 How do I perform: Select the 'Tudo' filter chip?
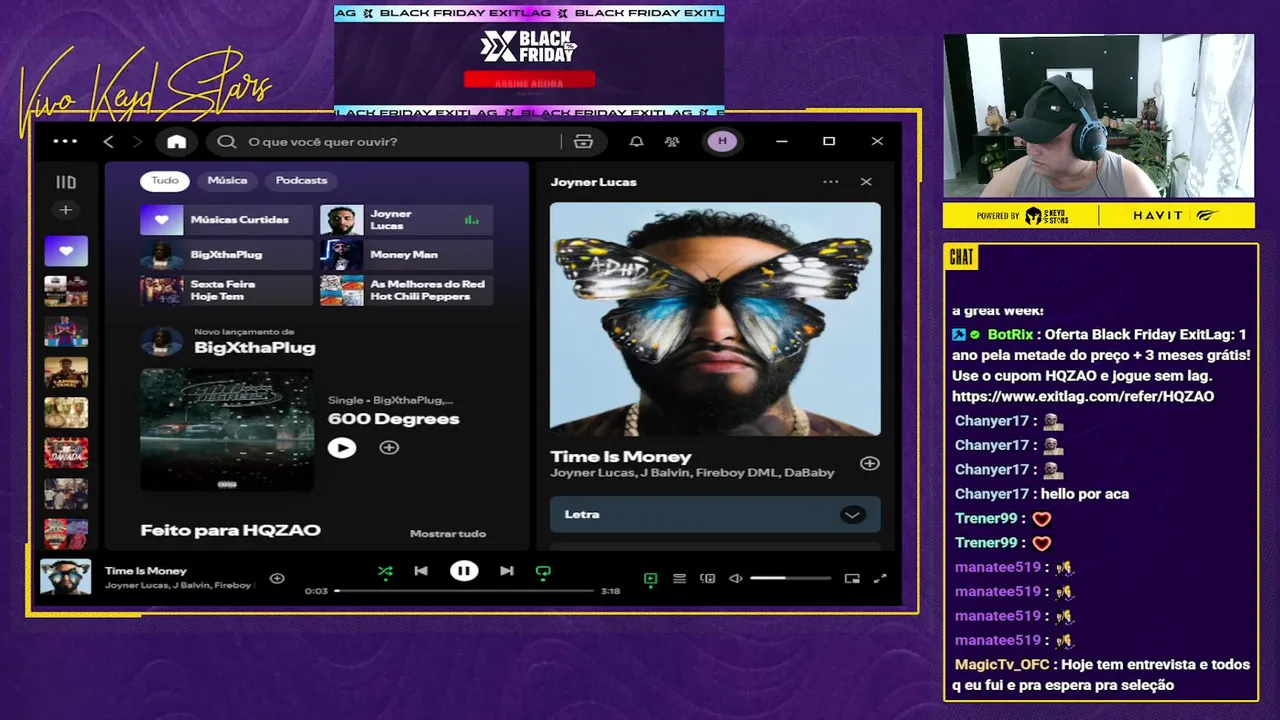pos(165,181)
